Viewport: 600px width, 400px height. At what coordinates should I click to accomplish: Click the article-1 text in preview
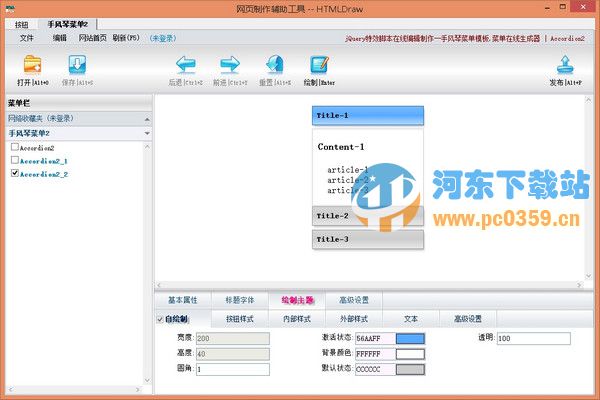347,170
